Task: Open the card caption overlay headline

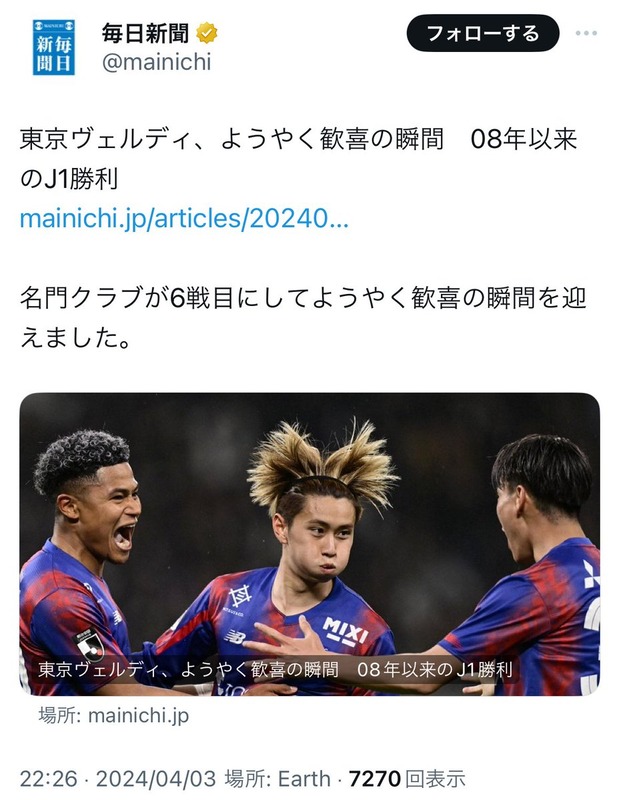Action: pos(275,669)
